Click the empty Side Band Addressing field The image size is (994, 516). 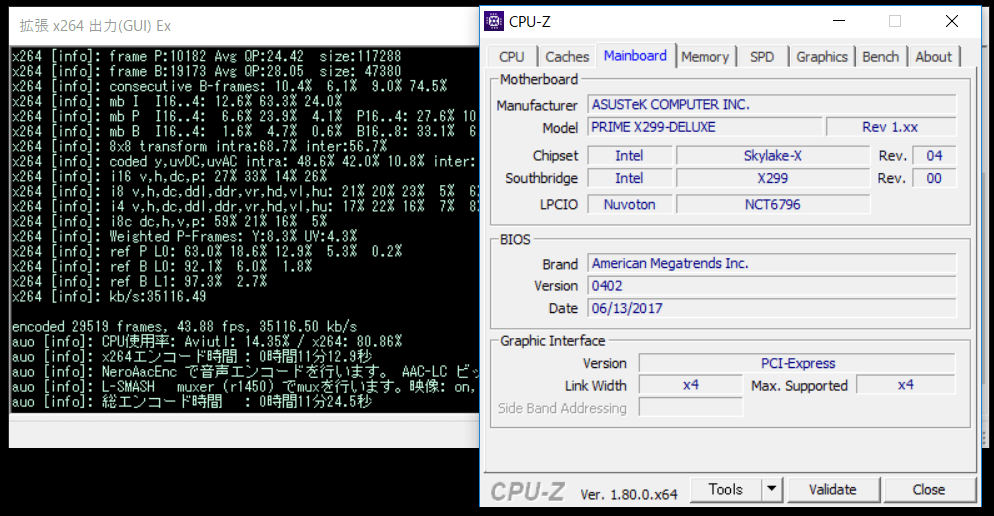[690, 407]
